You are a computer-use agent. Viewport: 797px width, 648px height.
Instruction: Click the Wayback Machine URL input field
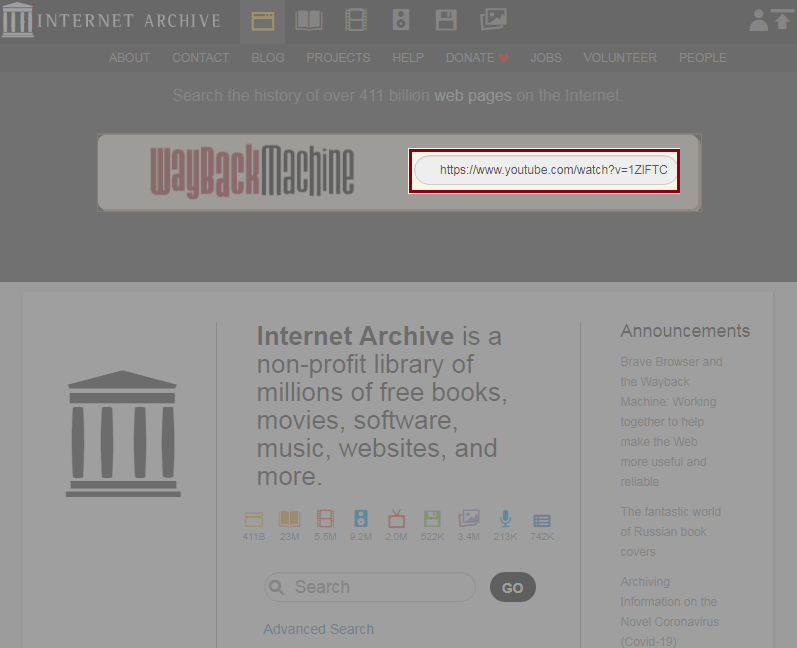tap(545, 170)
